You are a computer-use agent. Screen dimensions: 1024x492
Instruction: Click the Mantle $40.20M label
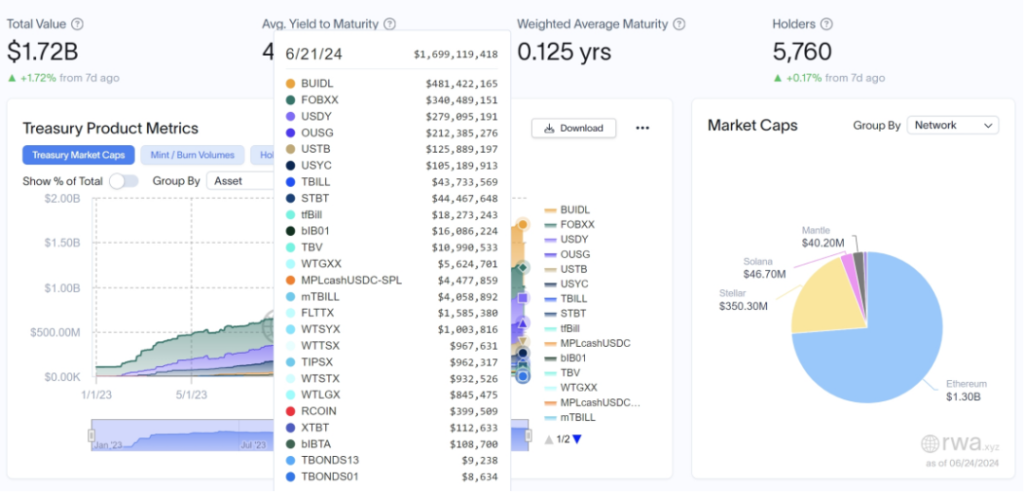823,237
